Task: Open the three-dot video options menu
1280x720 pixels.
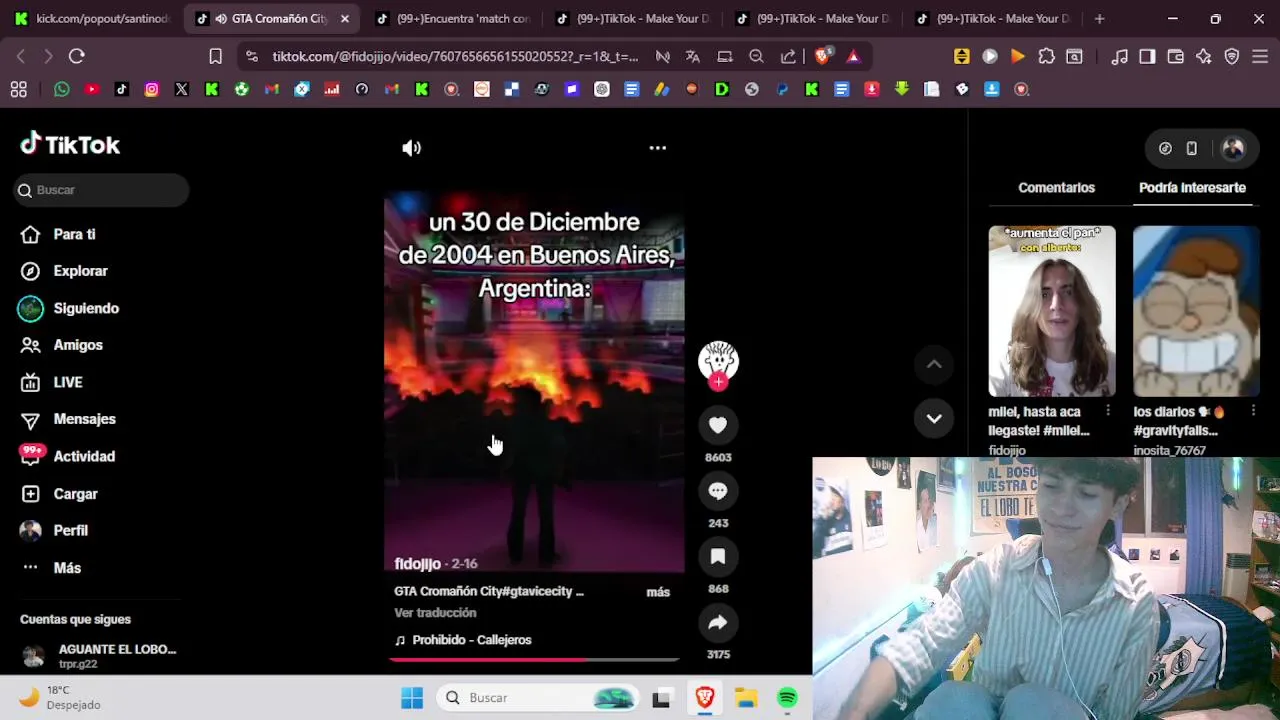Action: [x=657, y=148]
